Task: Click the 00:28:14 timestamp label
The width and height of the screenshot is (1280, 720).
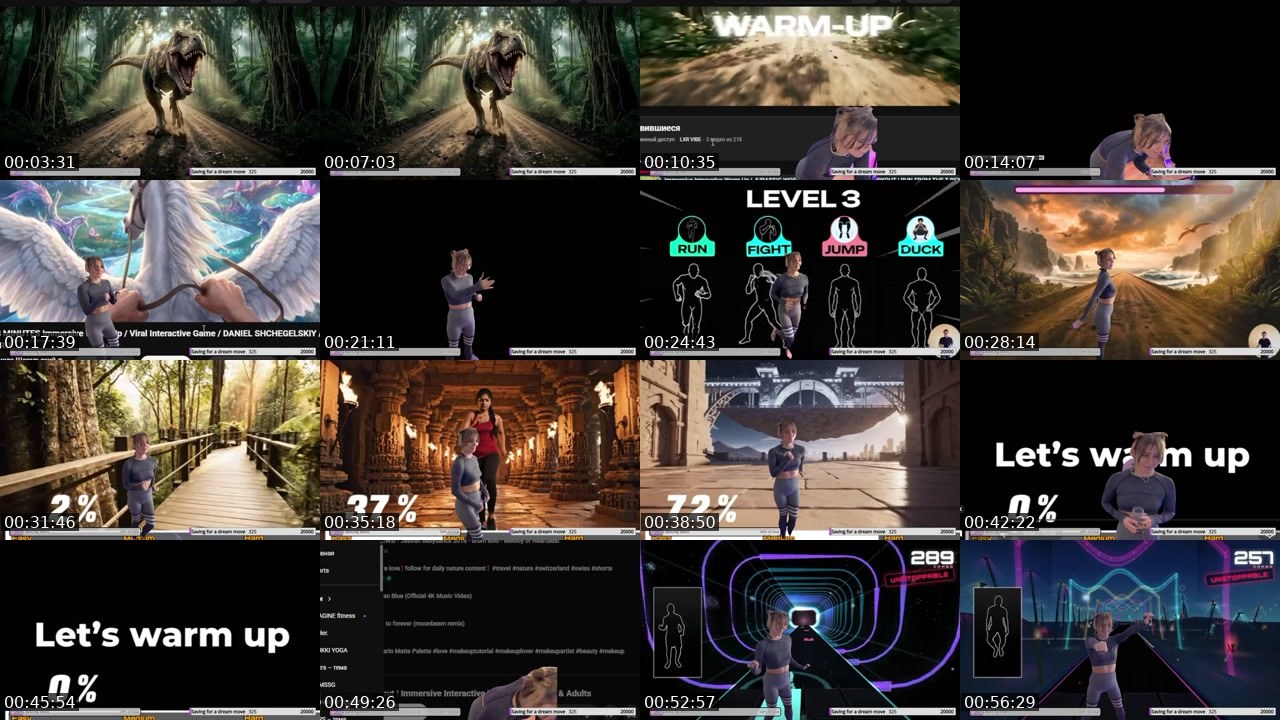Action: pos(999,342)
